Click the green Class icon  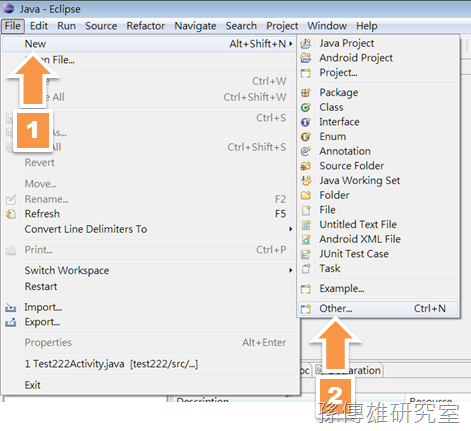306,107
